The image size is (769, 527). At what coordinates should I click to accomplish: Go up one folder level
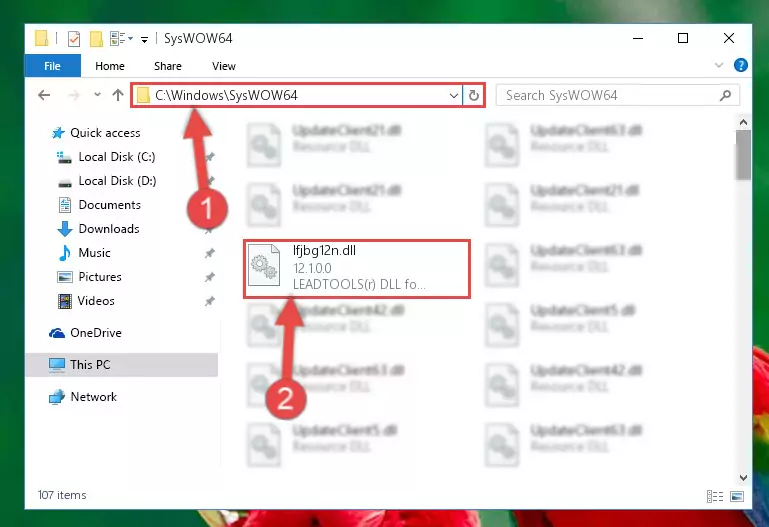click(x=118, y=95)
